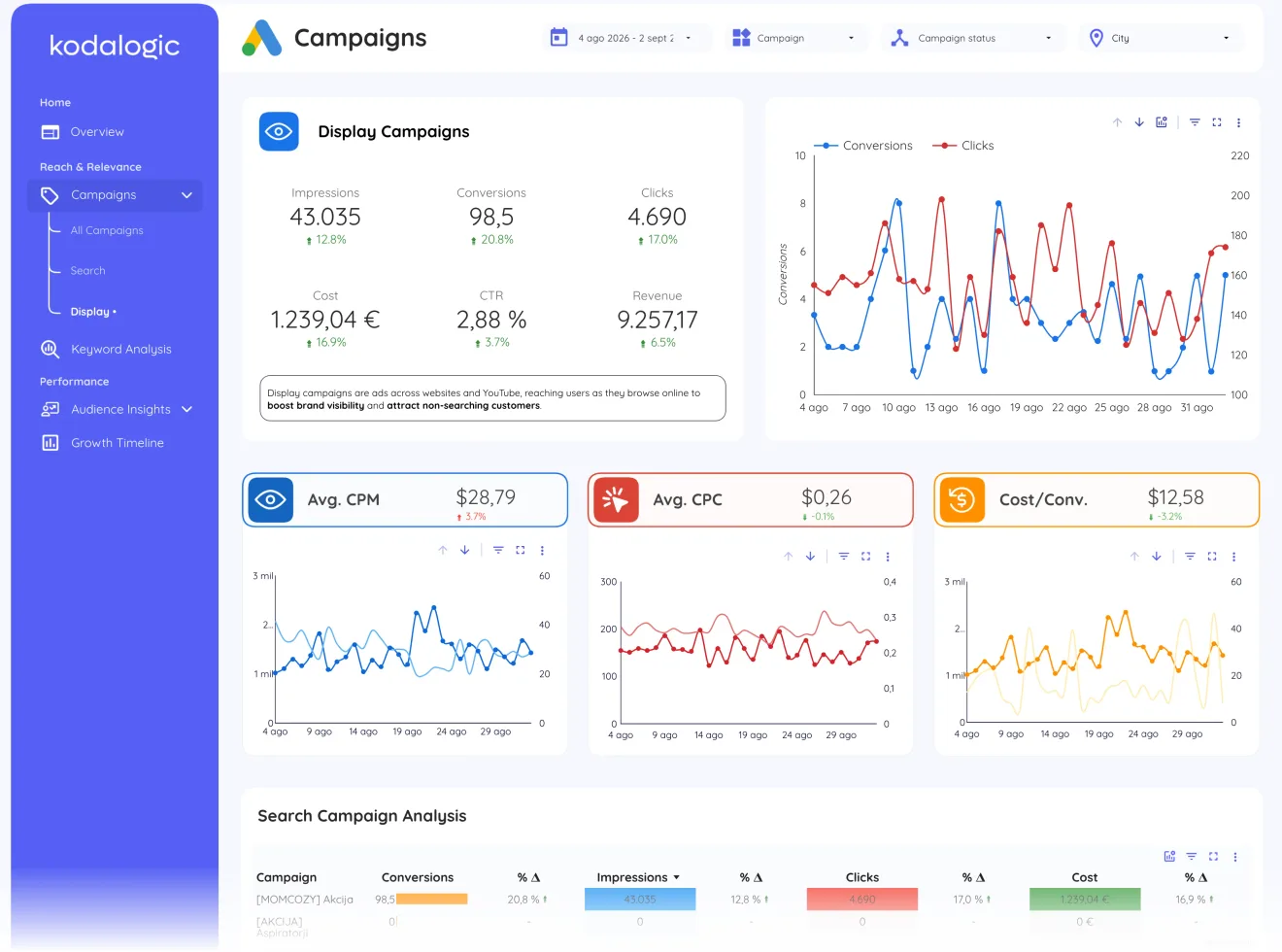Select Display under Campaigns in sidebar
The width and height of the screenshot is (1282, 952).
pos(93,312)
